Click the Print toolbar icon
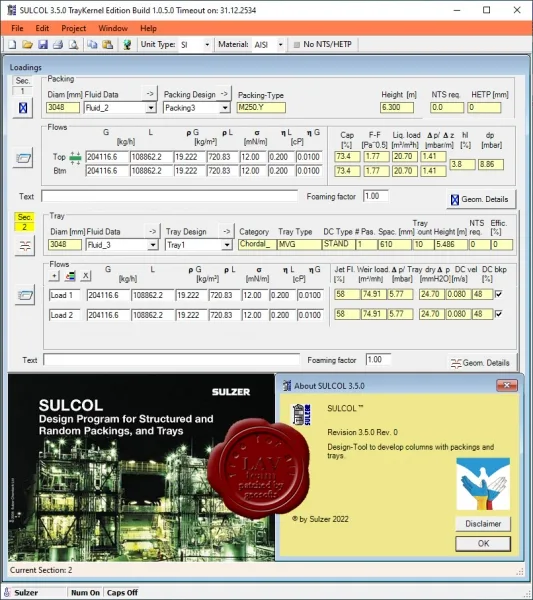Image resolution: width=533 pixels, height=600 pixels. tap(58, 44)
